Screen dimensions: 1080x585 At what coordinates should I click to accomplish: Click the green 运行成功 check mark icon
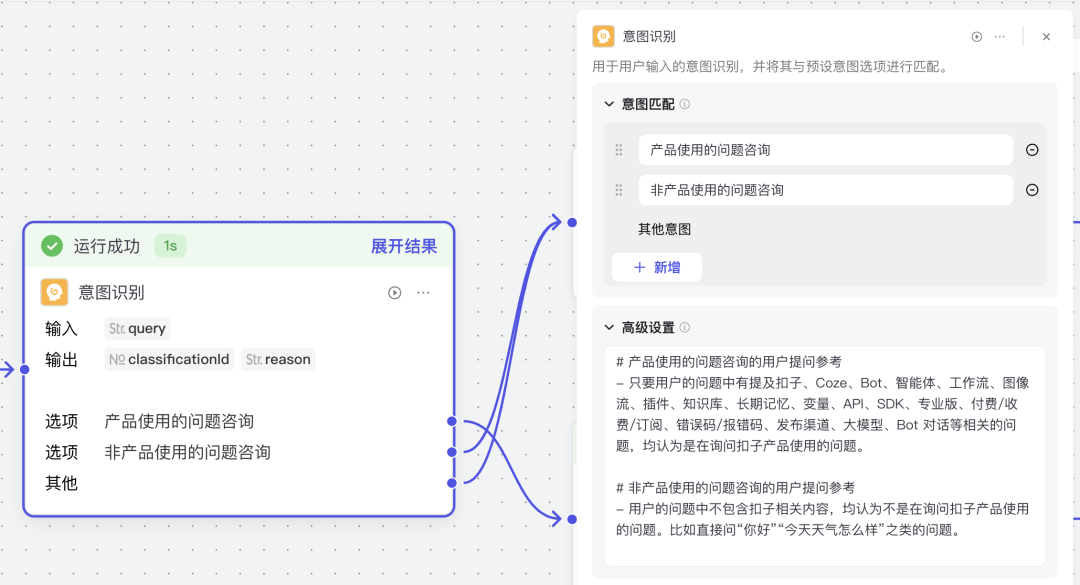point(52,246)
